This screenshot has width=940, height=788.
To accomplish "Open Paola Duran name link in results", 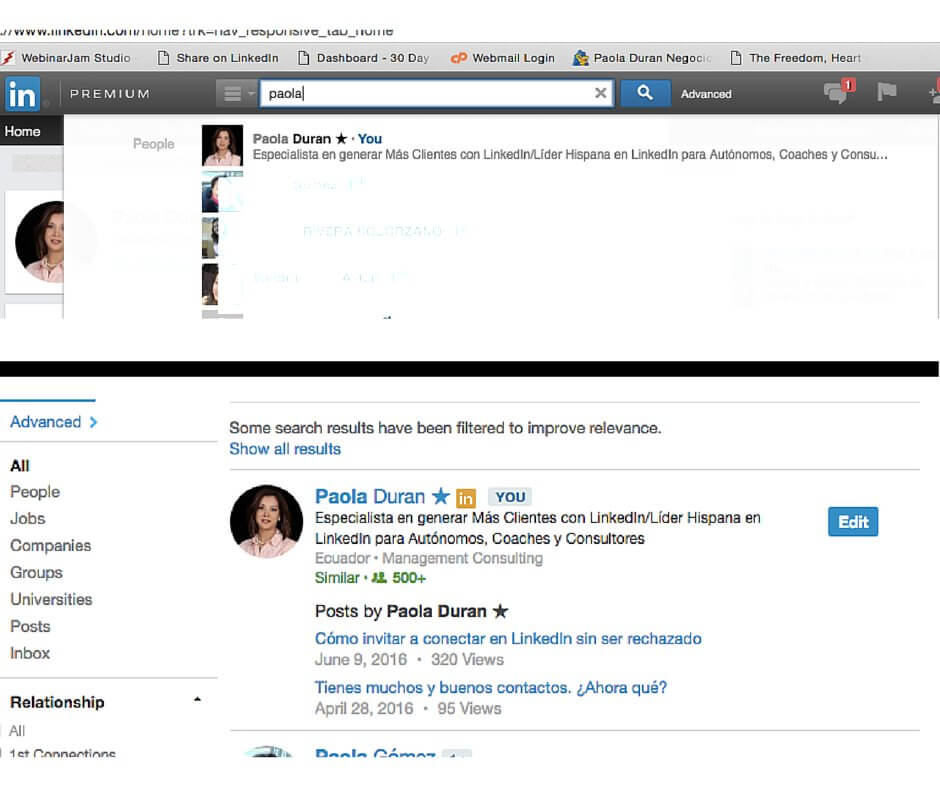I will coord(370,497).
